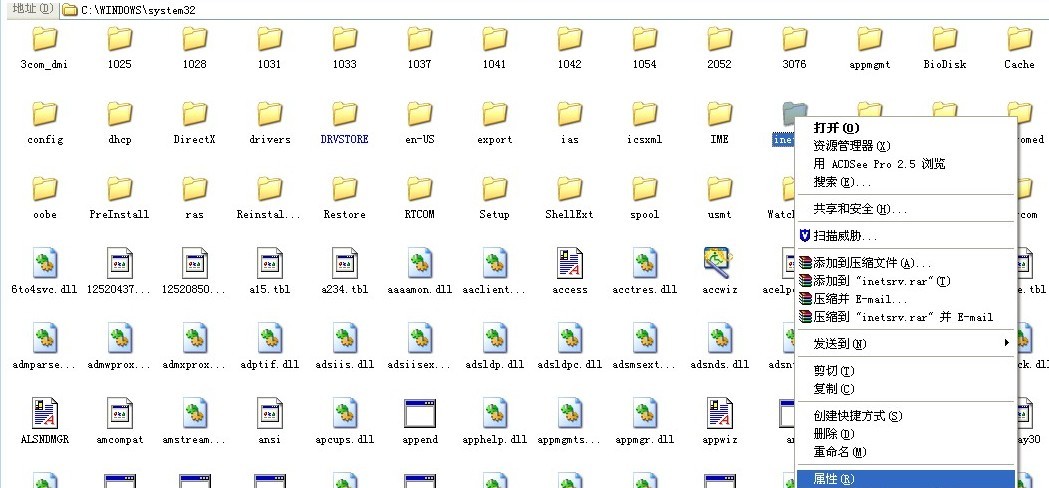Click 打开(O) in the context menu
This screenshot has height=488, width=1049.
click(x=836, y=128)
